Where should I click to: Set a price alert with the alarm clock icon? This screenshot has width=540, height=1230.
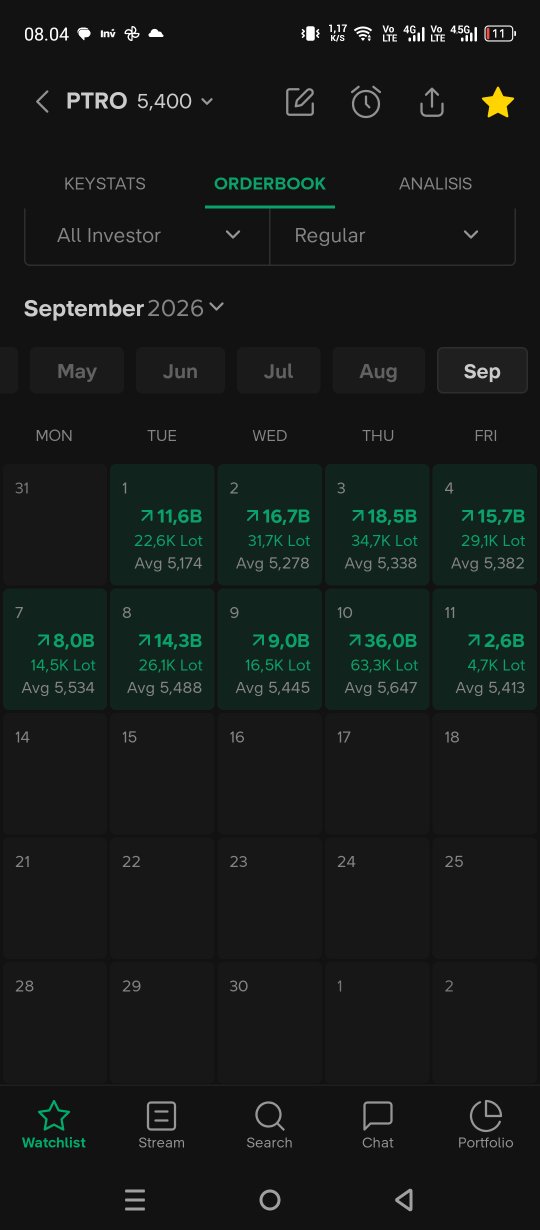click(x=366, y=102)
